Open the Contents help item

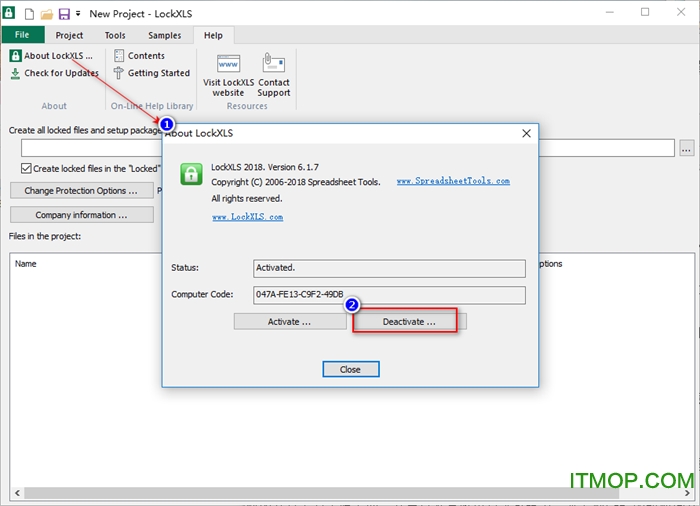(138, 56)
